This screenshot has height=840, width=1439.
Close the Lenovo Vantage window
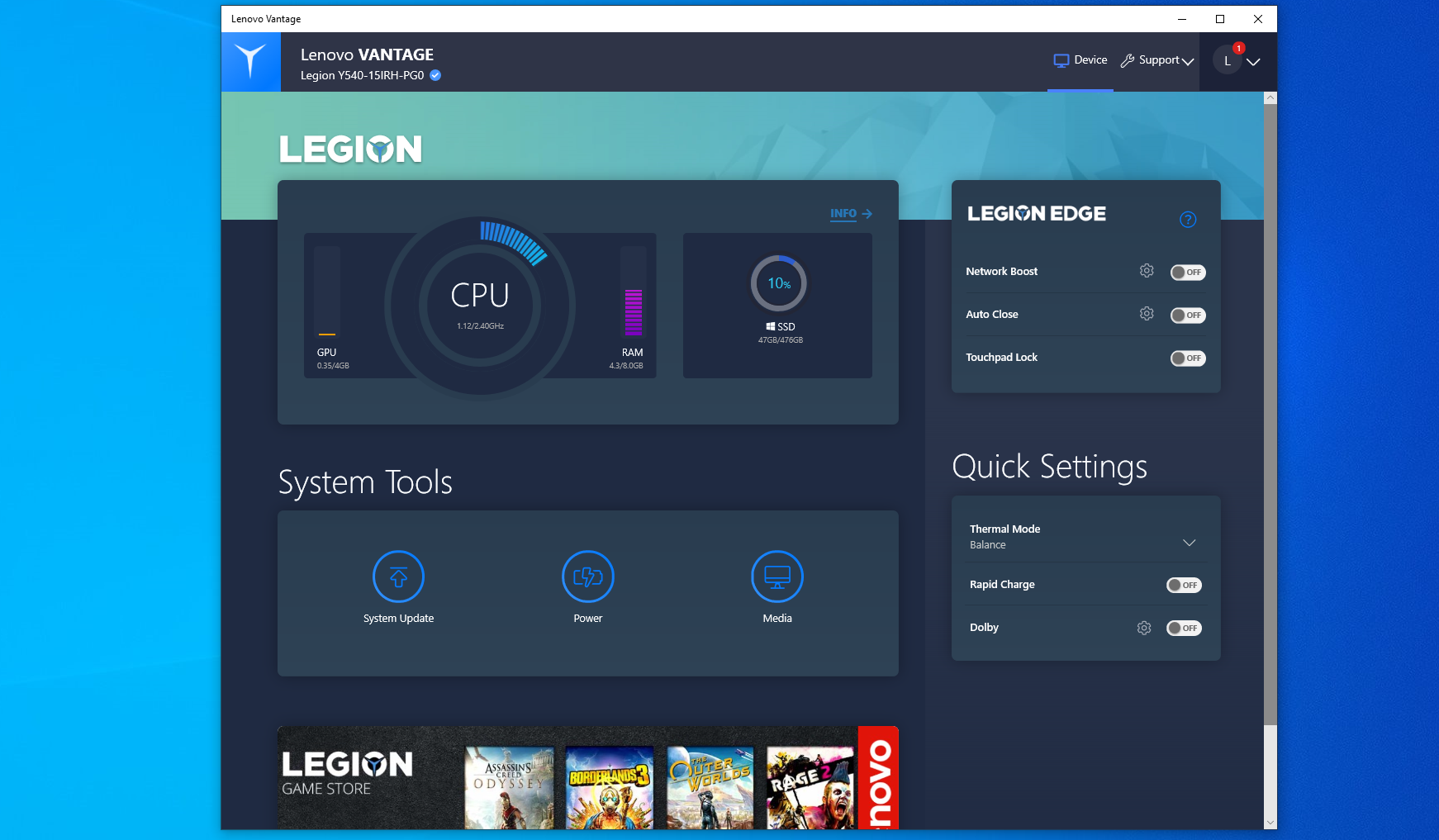1258,19
